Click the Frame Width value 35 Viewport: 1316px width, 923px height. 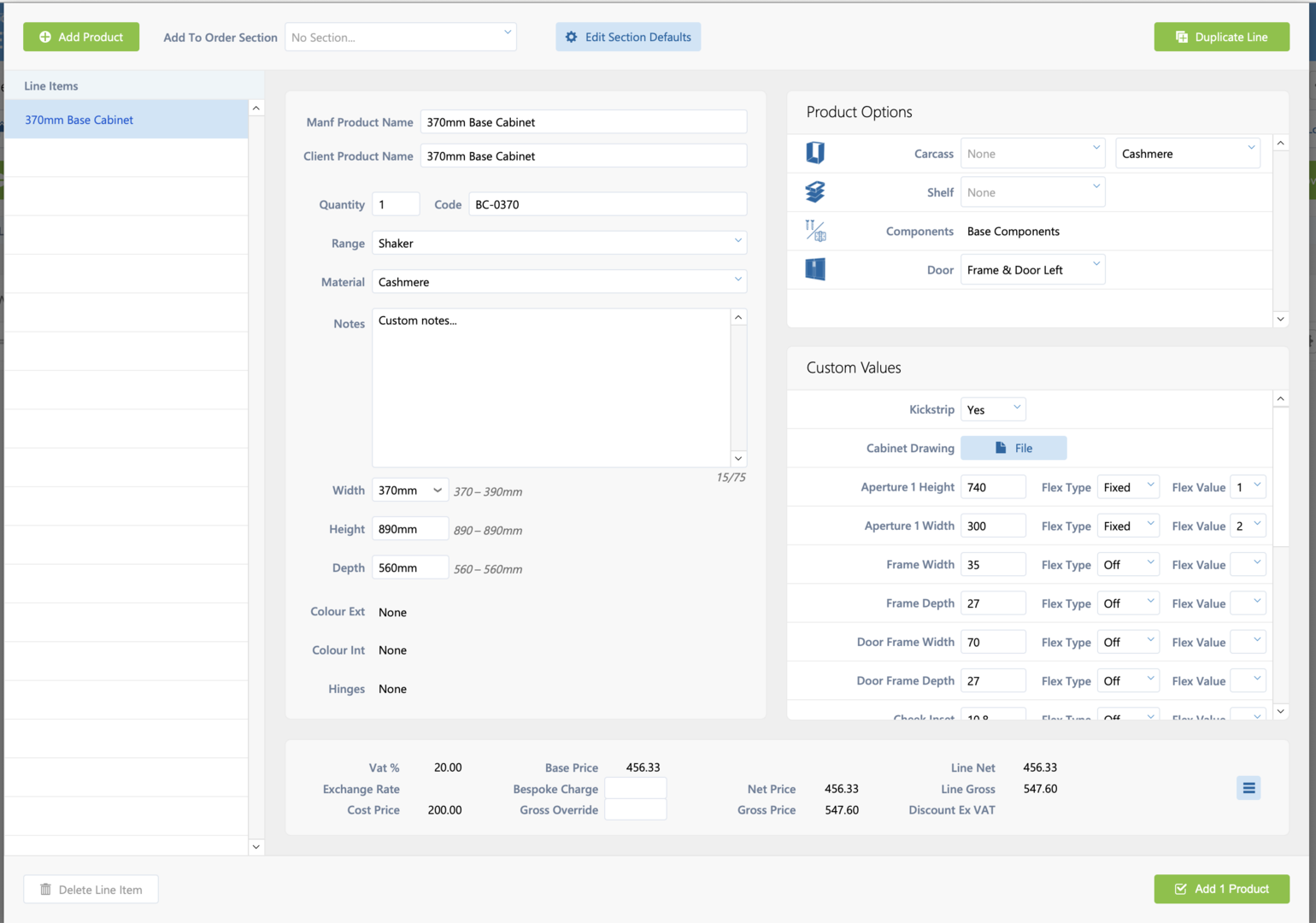pos(993,564)
